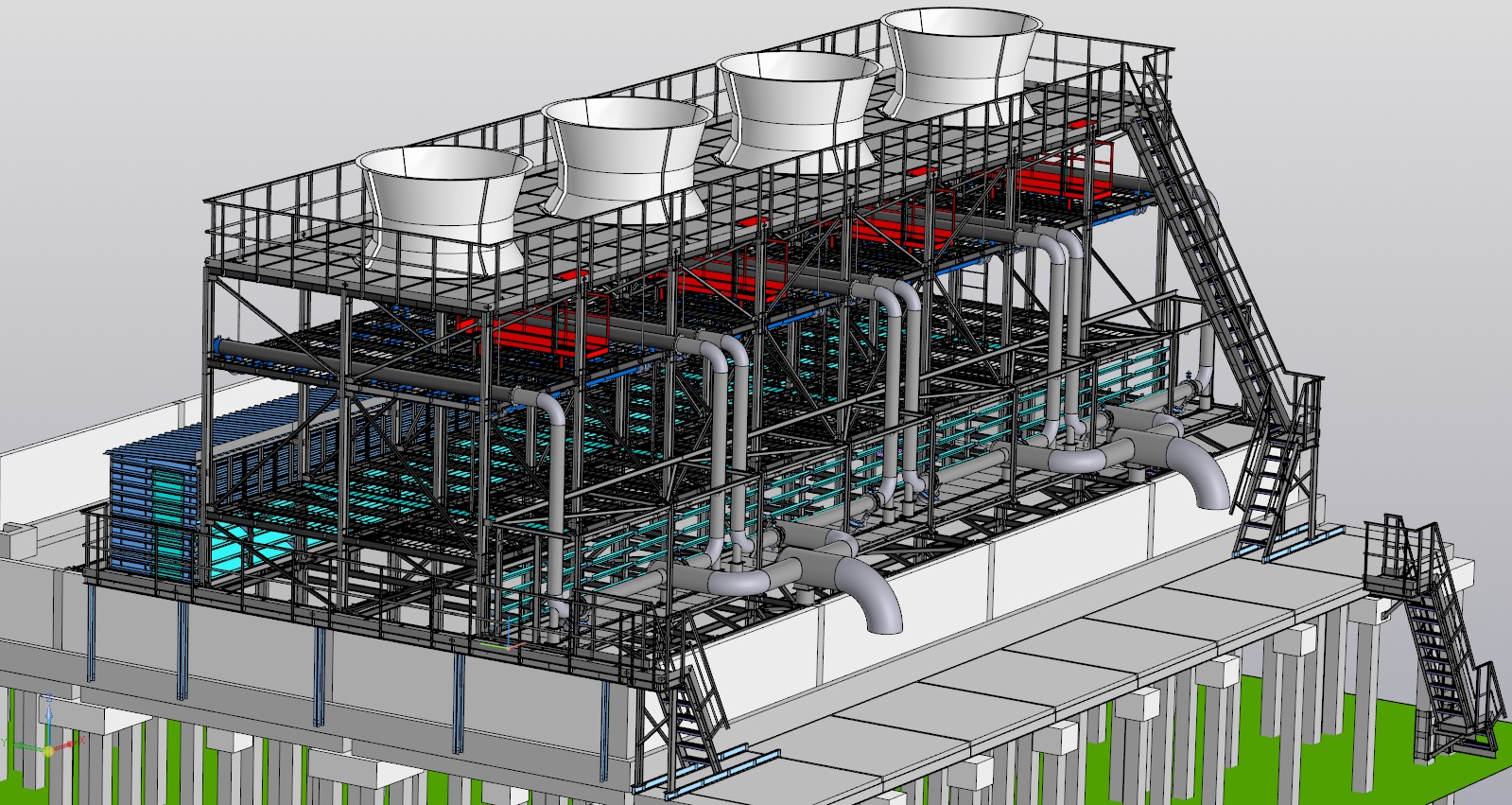Click the red X axis arrow of the gizmo
Screen dimensions: 1512x805
pos(68,745)
